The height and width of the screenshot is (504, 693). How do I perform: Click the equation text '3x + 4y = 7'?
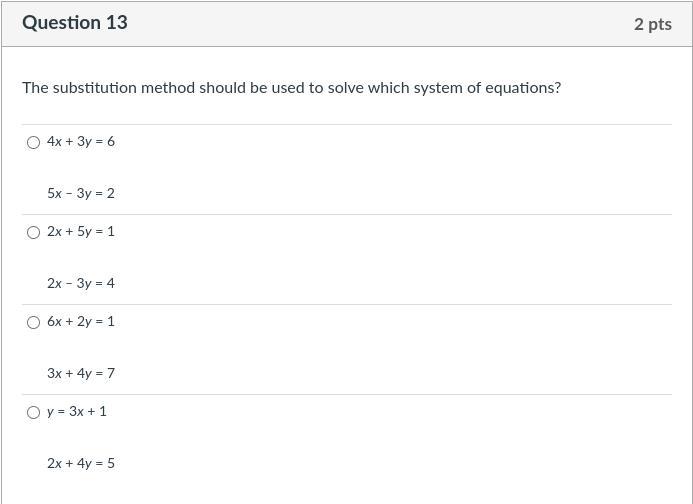coord(81,373)
